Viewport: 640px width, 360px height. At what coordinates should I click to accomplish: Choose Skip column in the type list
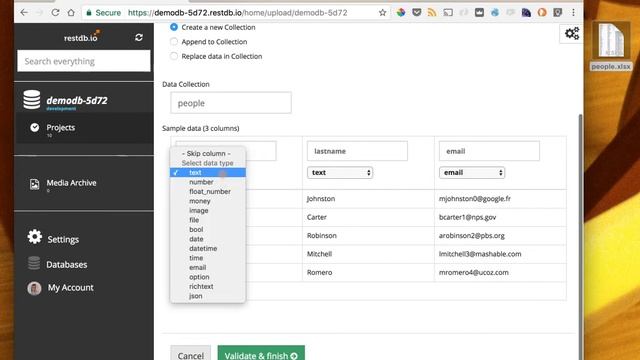[x=208, y=153]
